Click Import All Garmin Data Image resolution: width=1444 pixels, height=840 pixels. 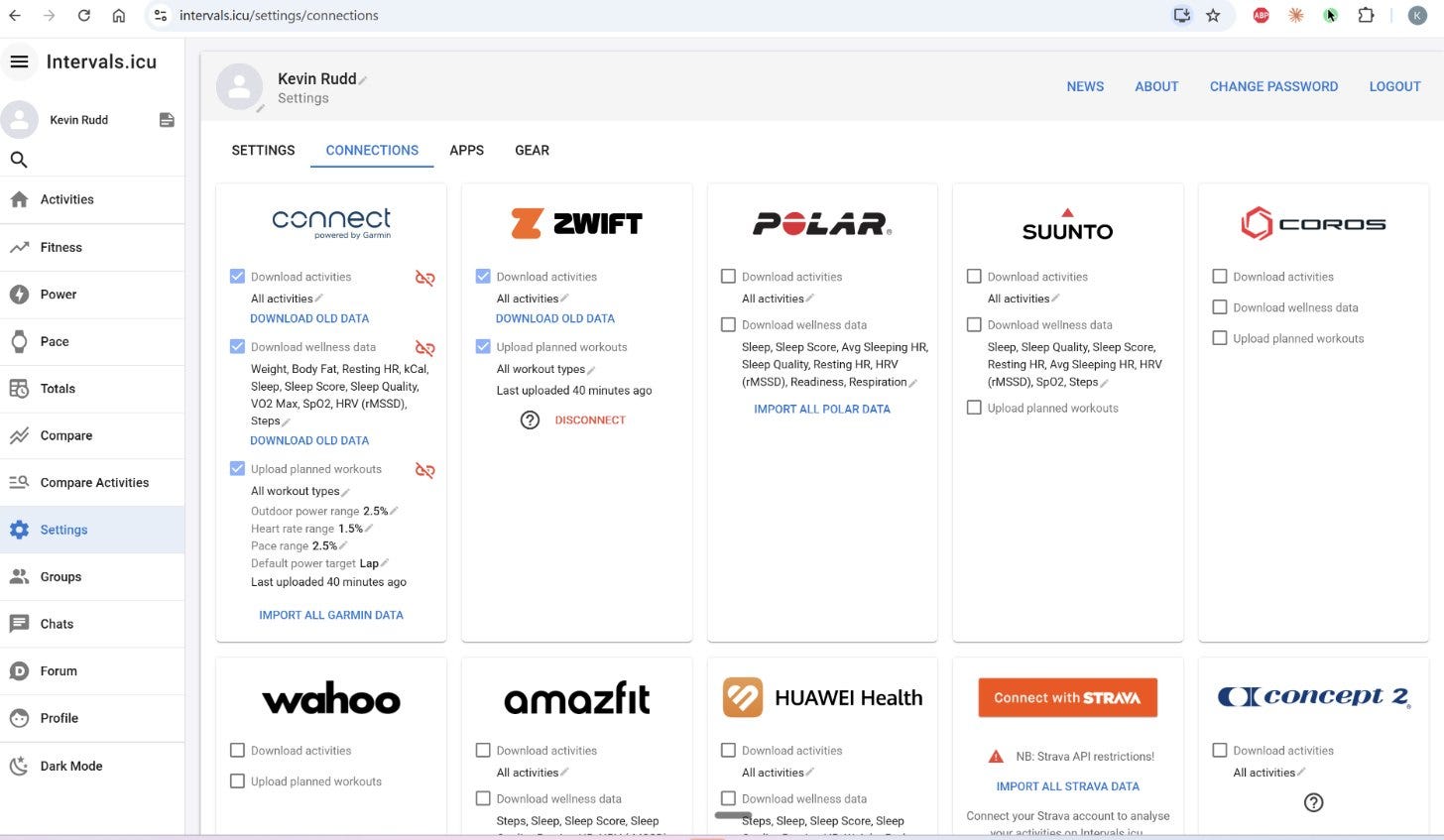[331, 615]
